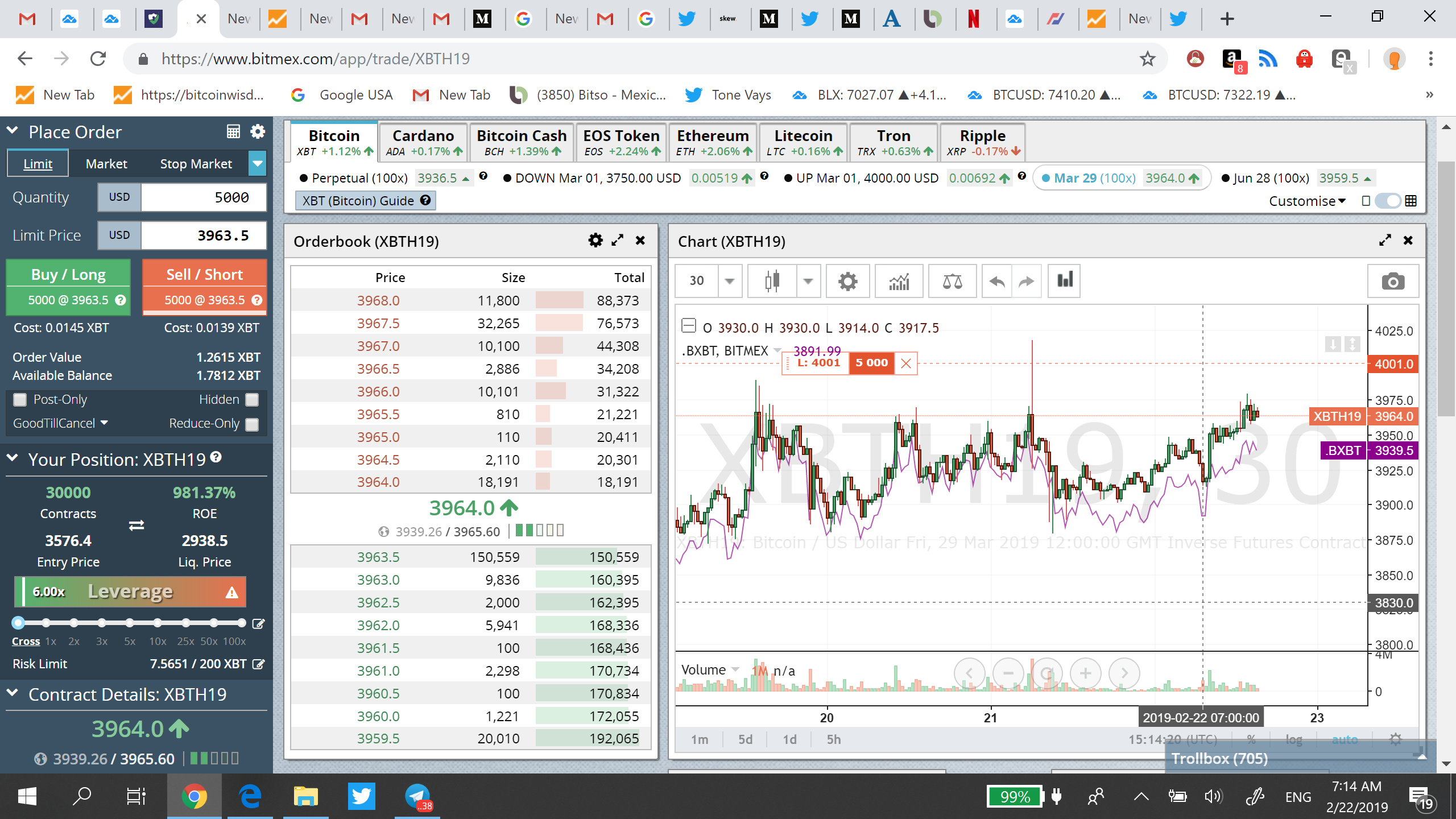1456x819 pixels.
Task: Open order type dropdown arrow
Action: point(258,164)
